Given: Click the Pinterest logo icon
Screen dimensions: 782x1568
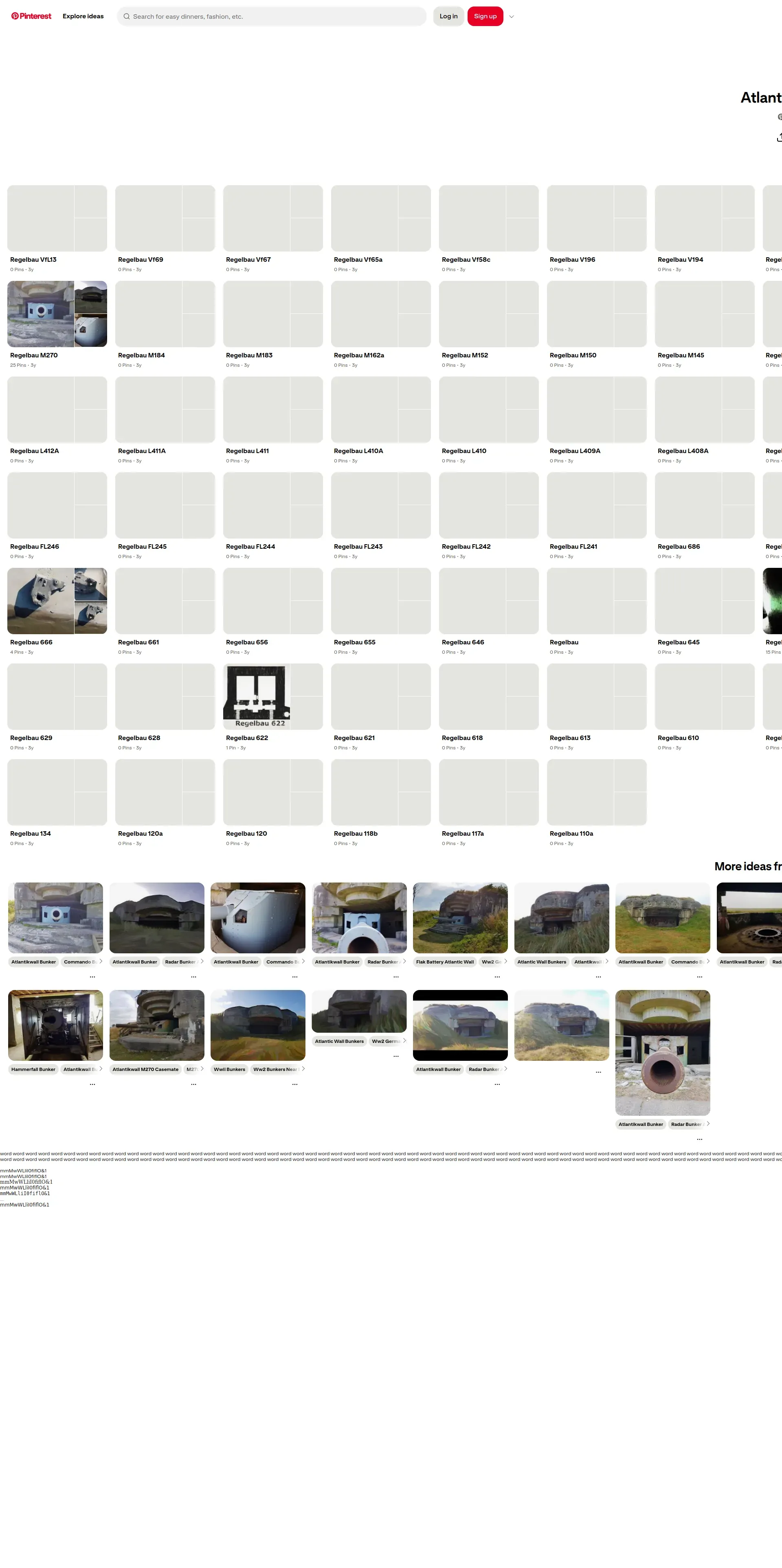Looking at the screenshot, I should [15, 16].
